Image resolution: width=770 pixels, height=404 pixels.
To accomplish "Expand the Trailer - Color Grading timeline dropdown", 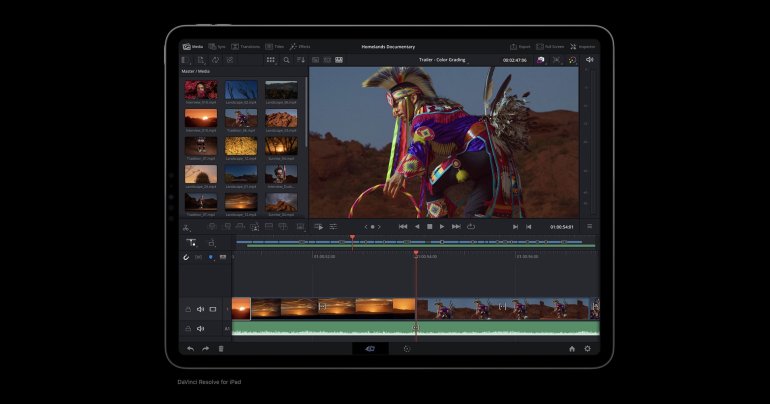I will click(x=444, y=60).
